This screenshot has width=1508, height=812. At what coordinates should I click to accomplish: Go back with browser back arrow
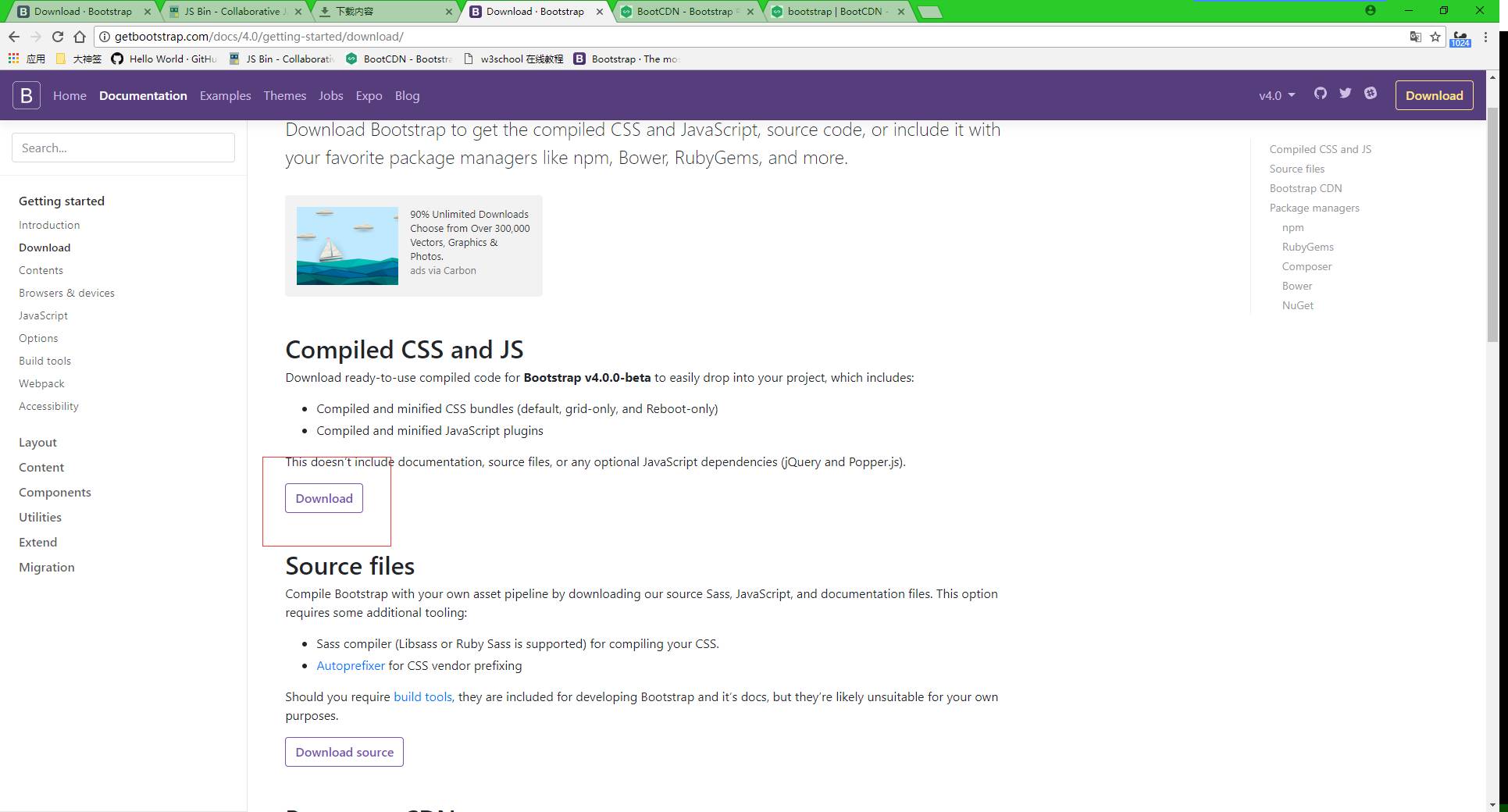13,37
